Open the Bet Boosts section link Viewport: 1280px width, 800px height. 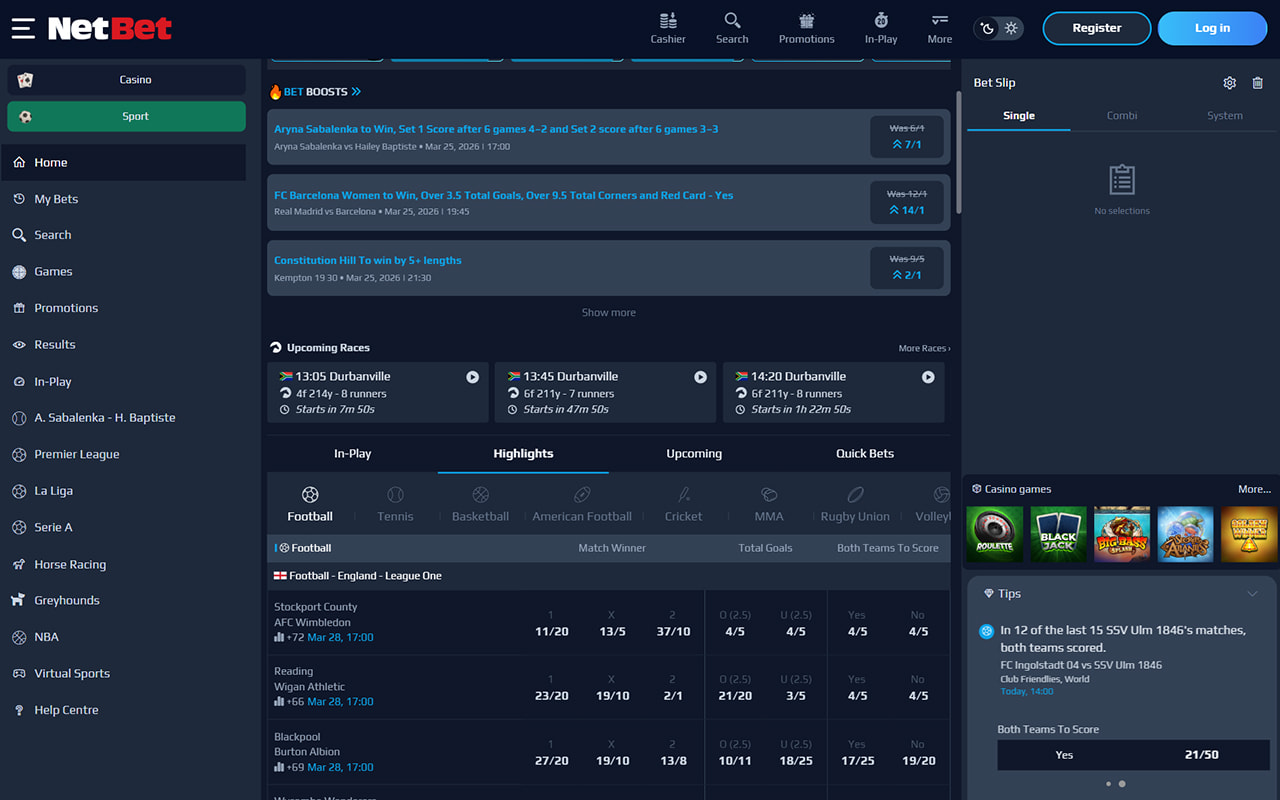click(315, 92)
